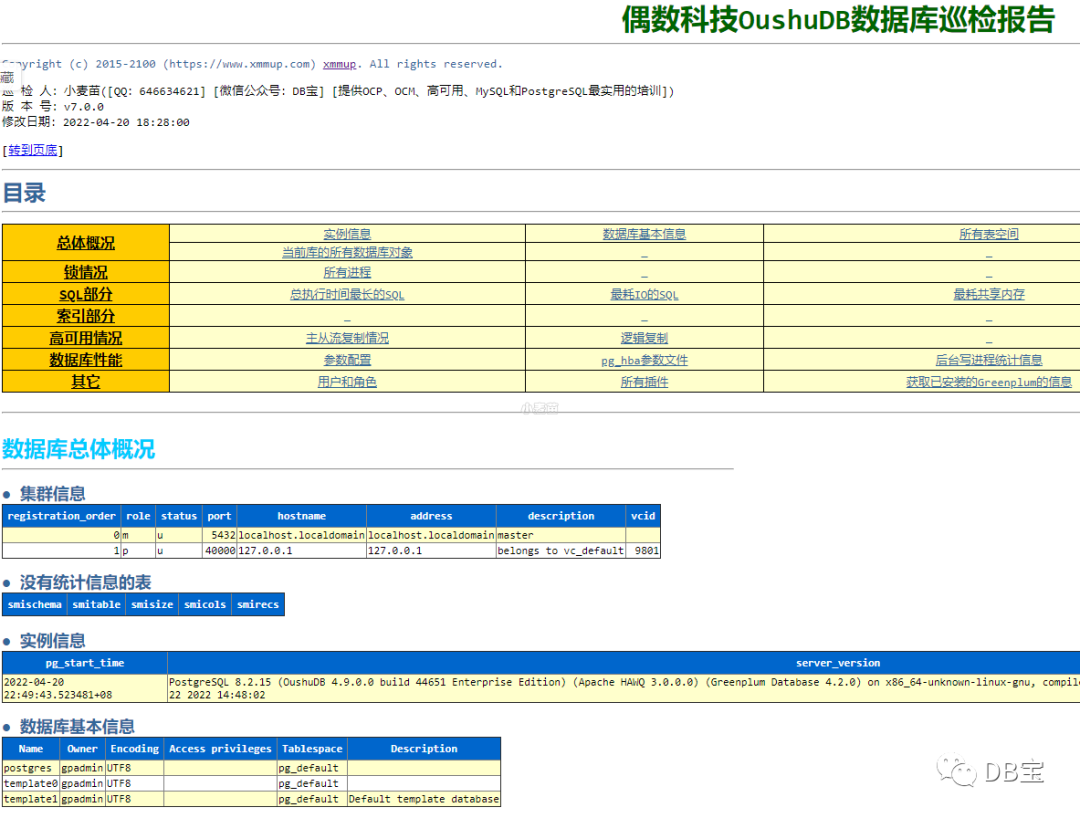Open the 实例信息 table-of-contents link

tap(347, 234)
